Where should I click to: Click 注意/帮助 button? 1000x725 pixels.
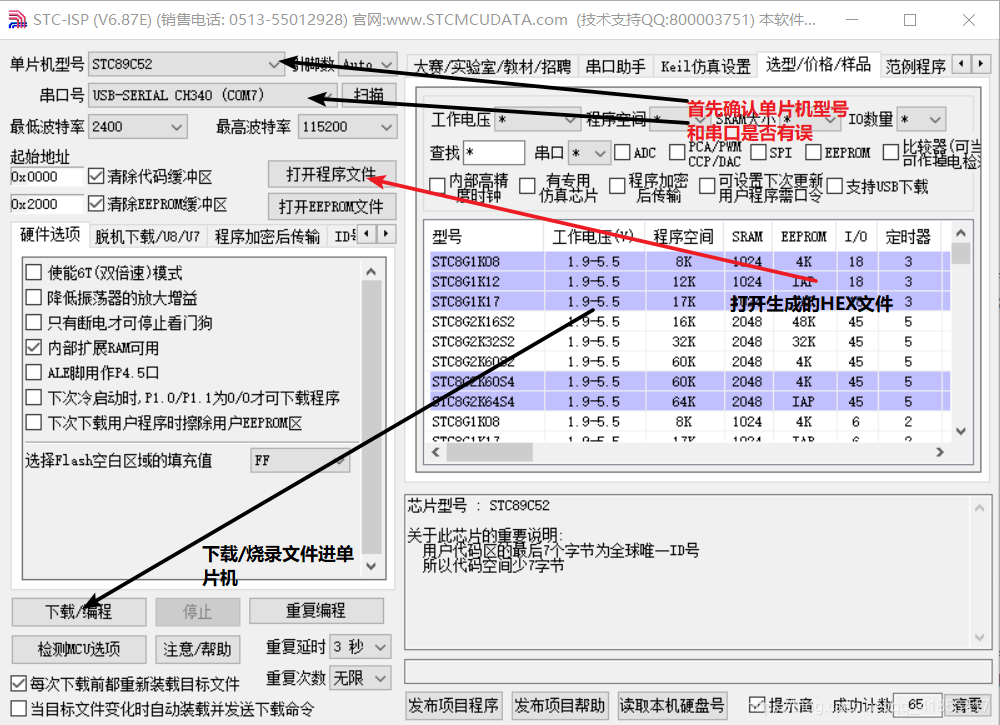click(x=198, y=649)
